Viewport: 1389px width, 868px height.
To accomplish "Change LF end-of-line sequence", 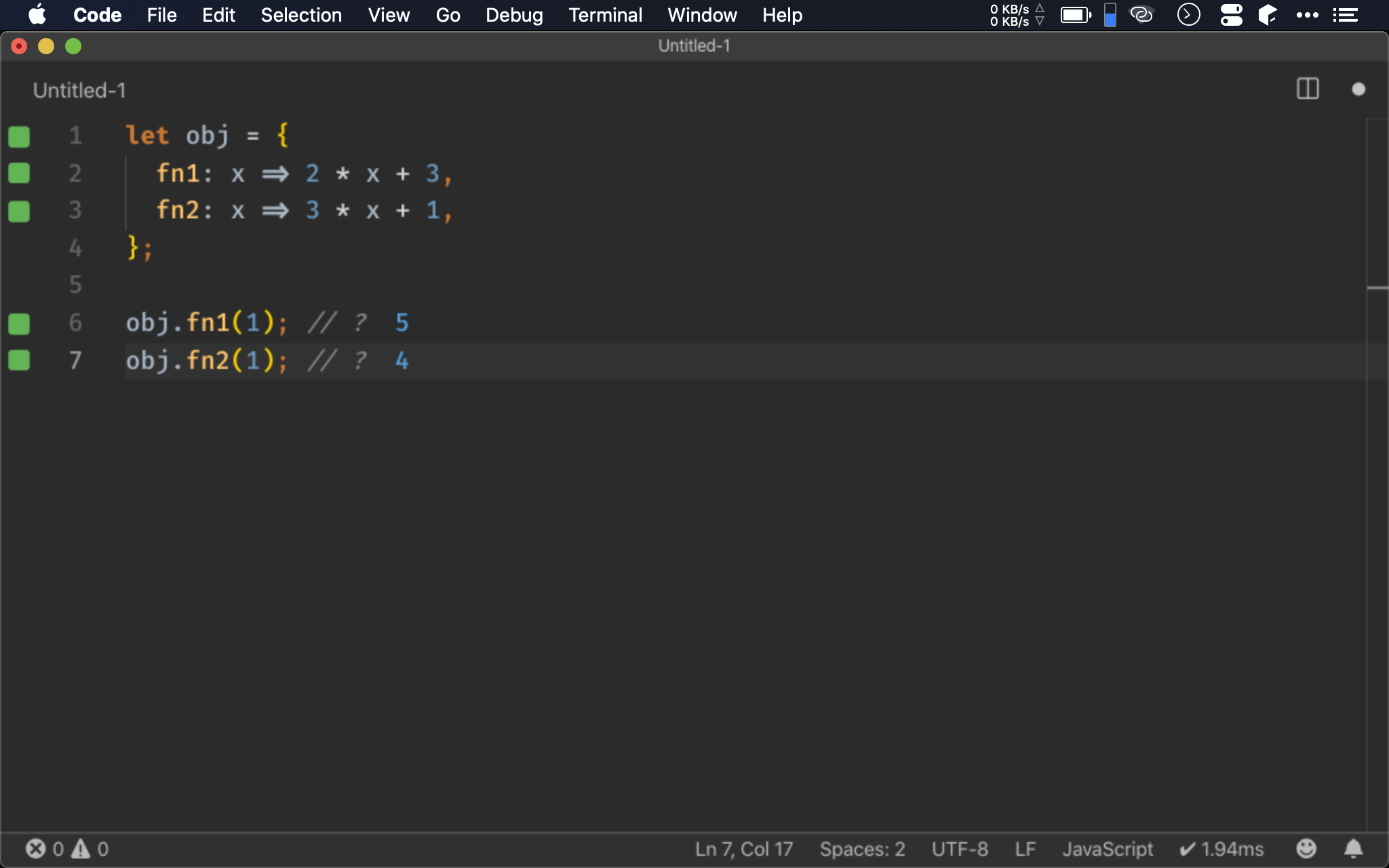I will (1025, 849).
